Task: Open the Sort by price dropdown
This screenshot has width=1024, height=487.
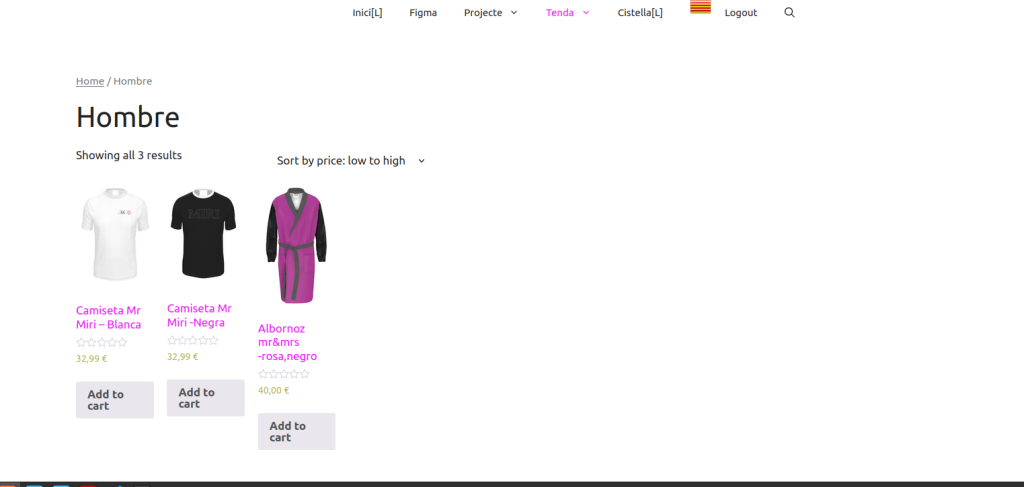Action: pos(350,161)
